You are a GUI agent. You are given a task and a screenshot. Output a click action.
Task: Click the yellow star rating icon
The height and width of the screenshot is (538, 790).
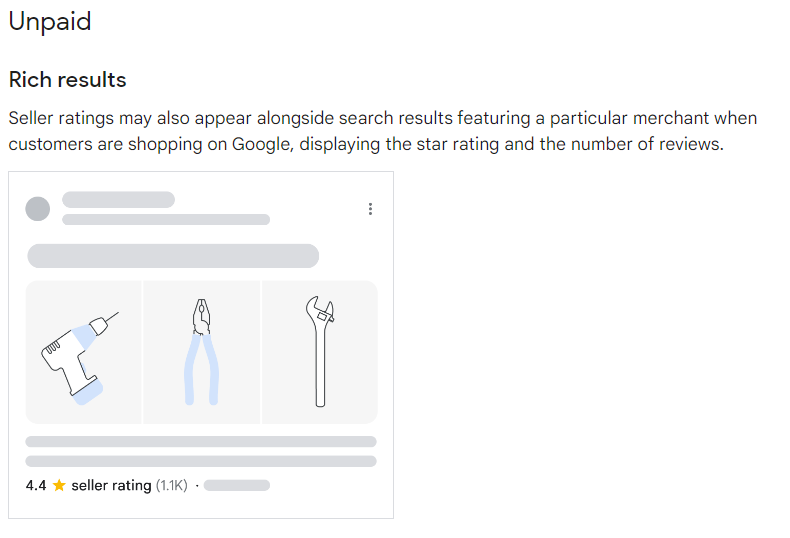point(59,485)
